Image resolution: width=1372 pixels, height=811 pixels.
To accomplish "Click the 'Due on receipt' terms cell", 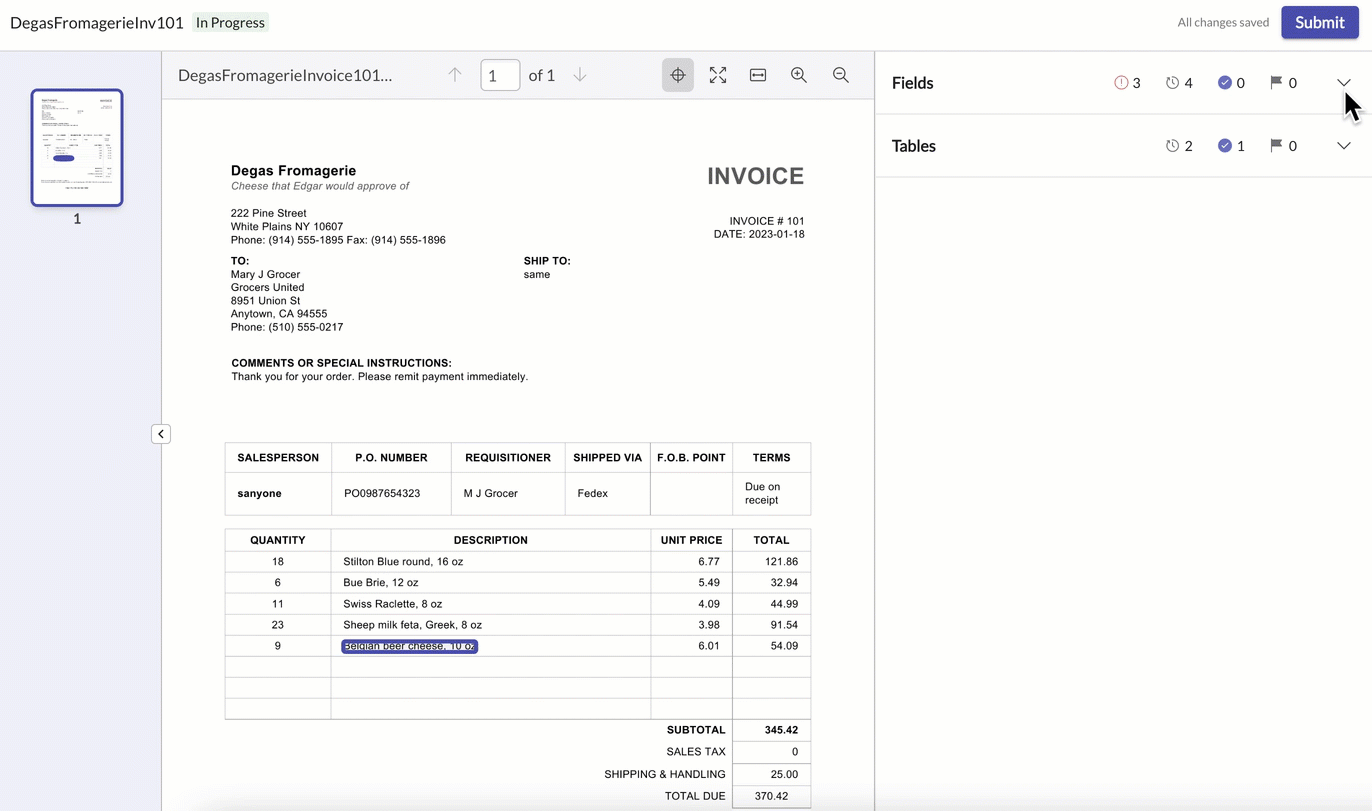I will (x=763, y=493).
